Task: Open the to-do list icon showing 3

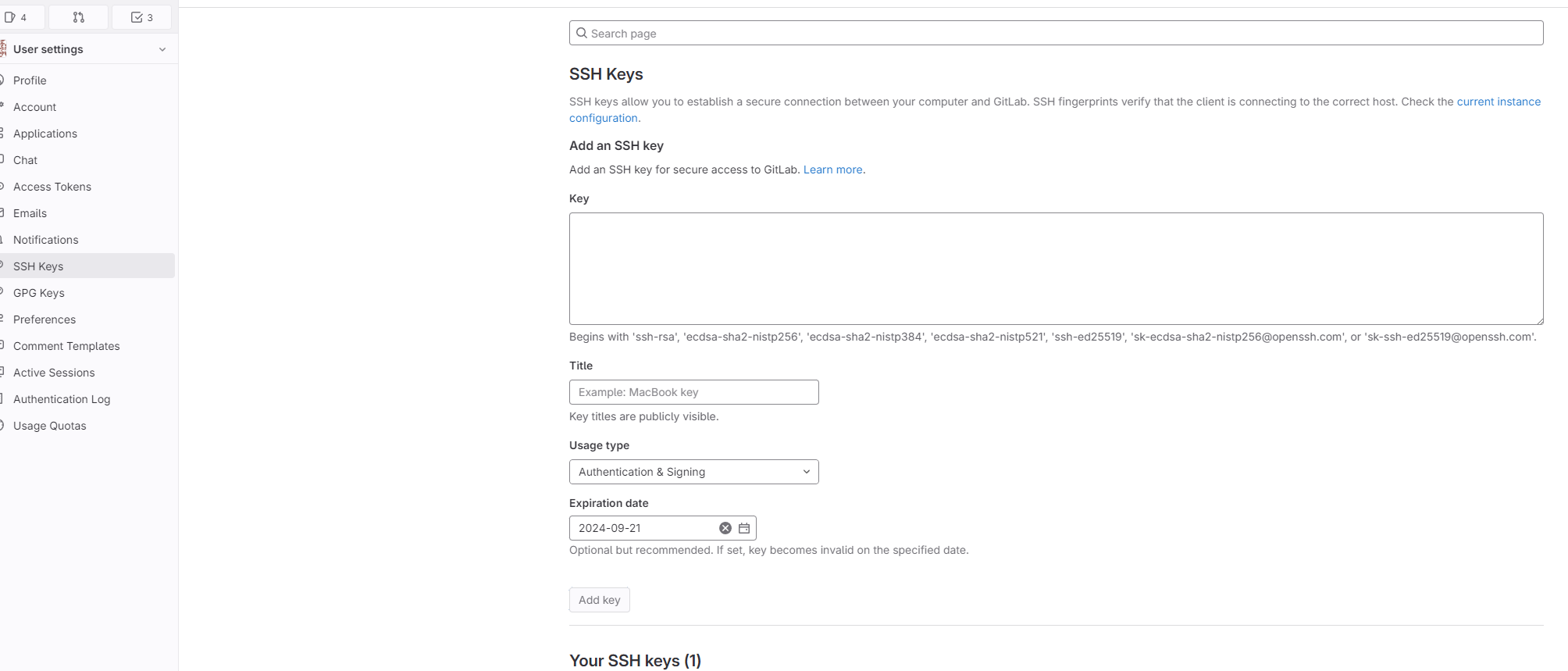Action: pyautogui.click(x=141, y=17)
